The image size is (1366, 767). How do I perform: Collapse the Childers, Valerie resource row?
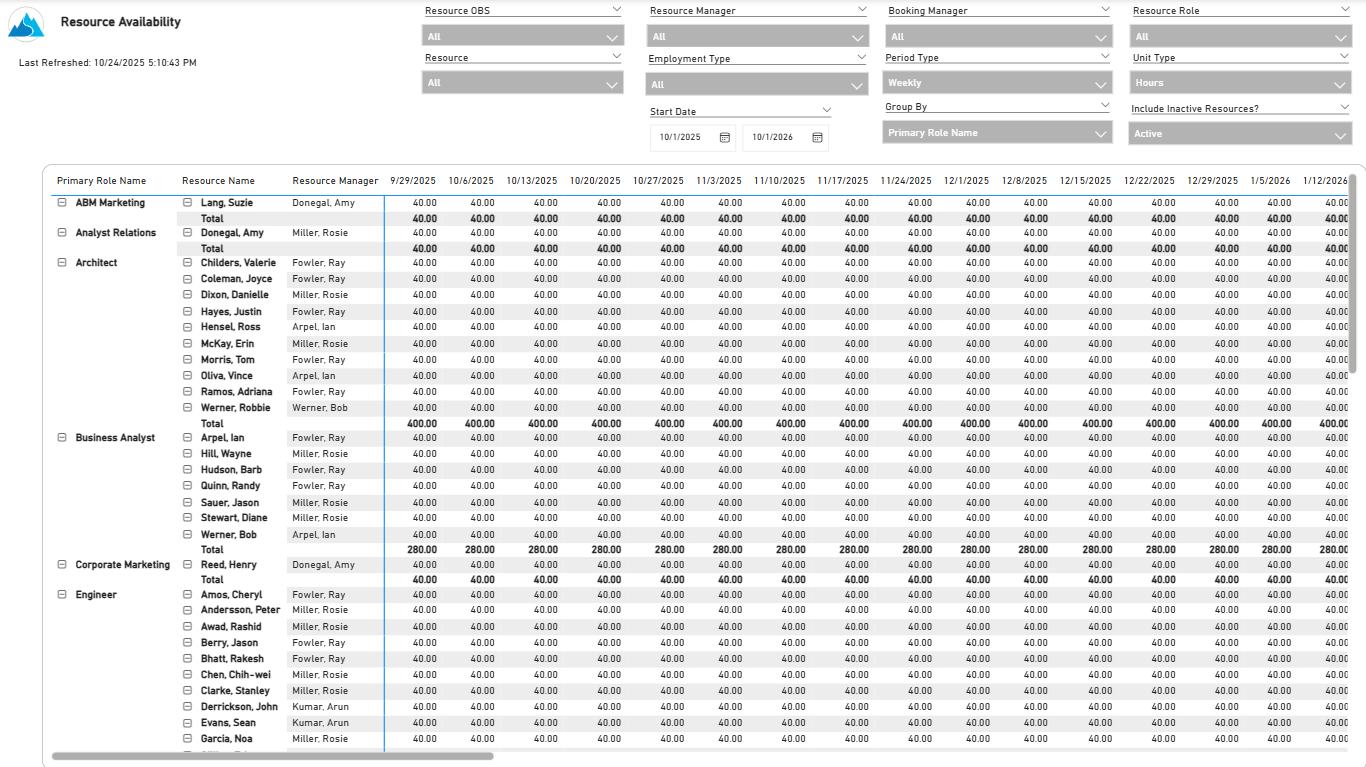[x=187, y=263]
